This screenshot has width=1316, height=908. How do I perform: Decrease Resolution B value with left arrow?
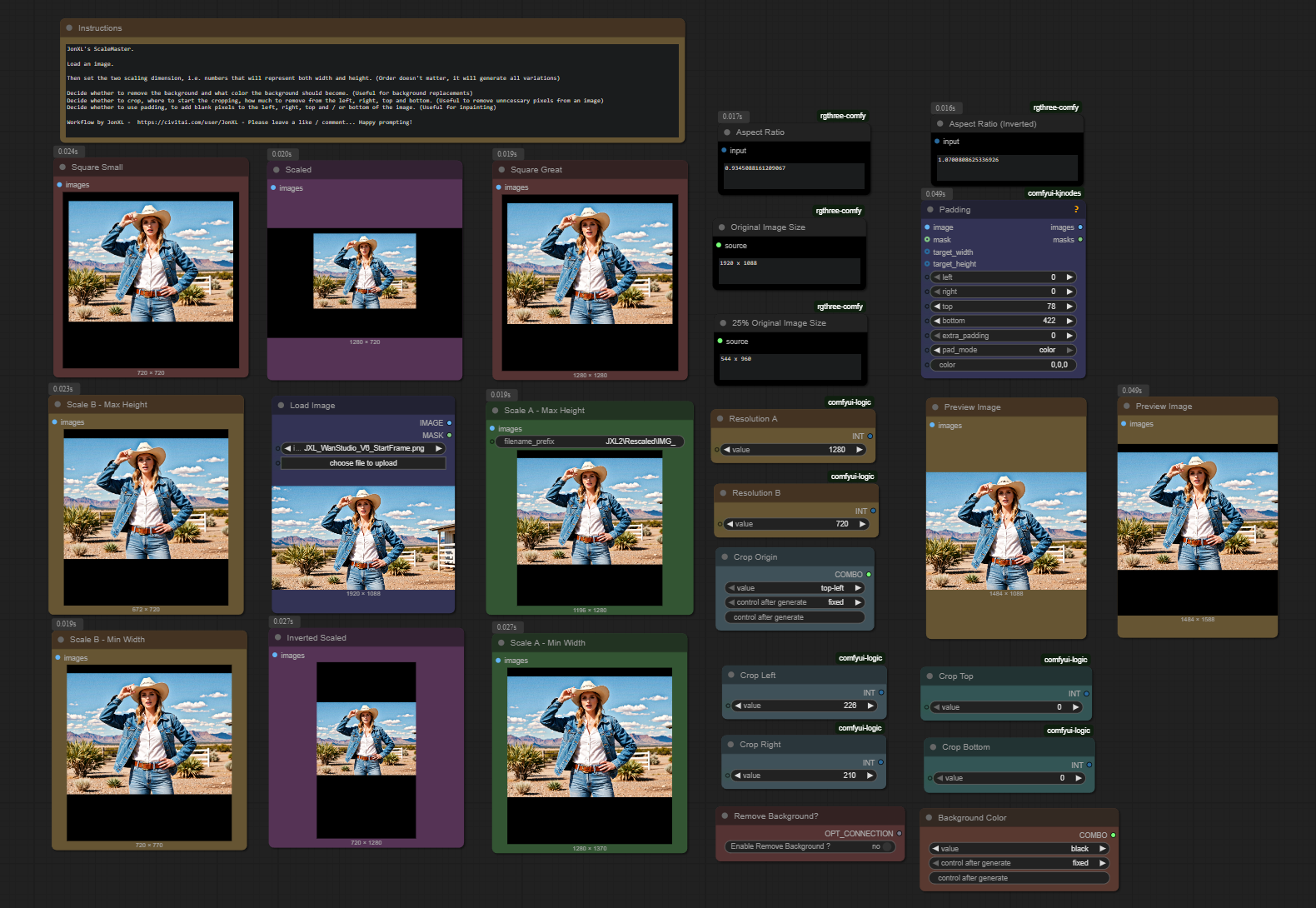coord(730,524)
